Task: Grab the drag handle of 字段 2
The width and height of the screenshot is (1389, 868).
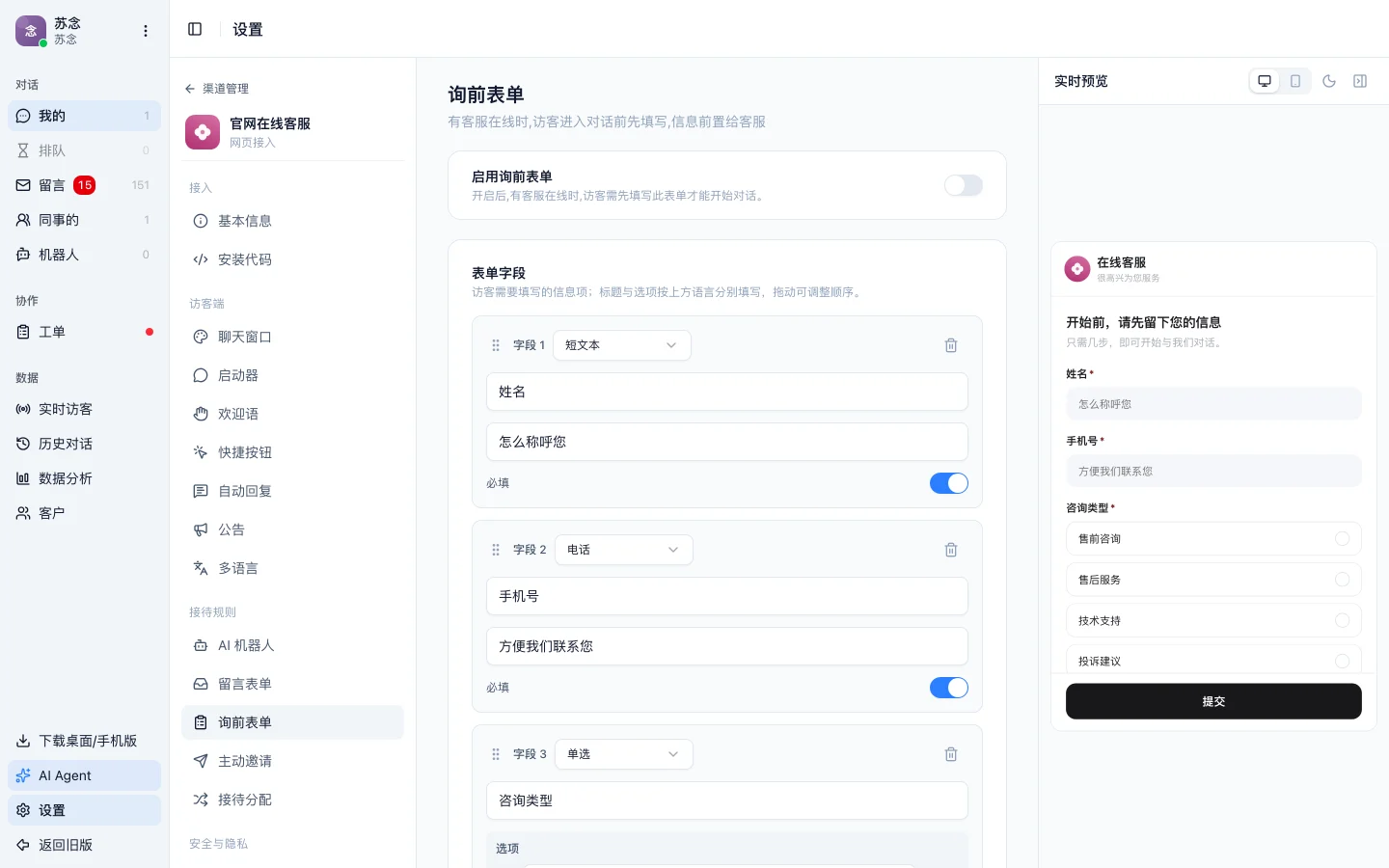Action: click(496, 550)
